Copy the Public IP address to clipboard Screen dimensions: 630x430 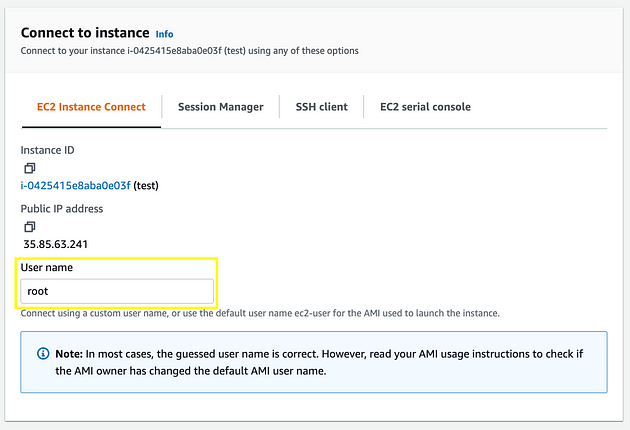[29, 227]
